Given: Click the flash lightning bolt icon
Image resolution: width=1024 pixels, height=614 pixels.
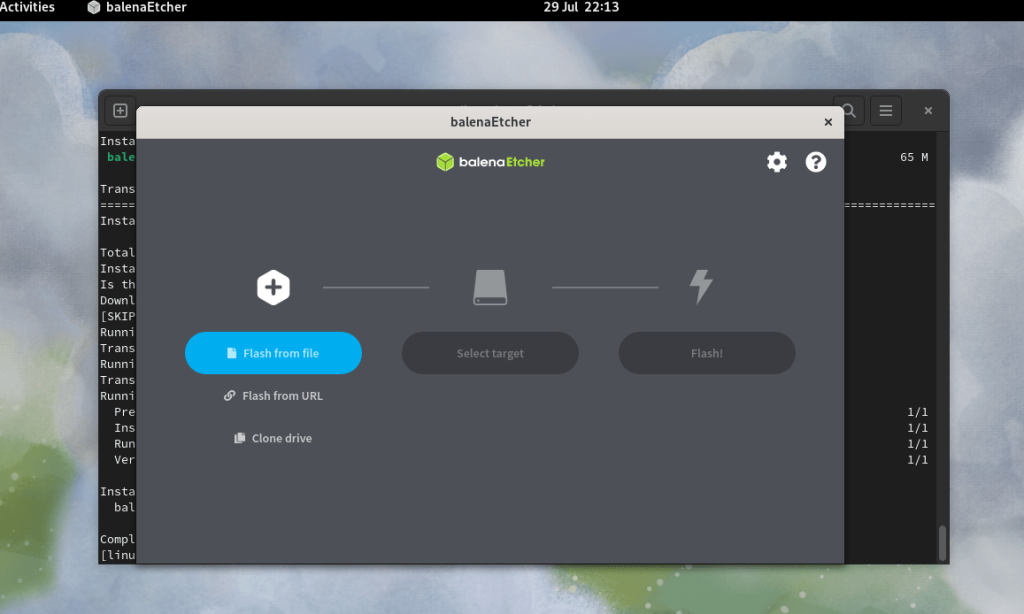Looking at the screenshot, I should click(701, 286).
